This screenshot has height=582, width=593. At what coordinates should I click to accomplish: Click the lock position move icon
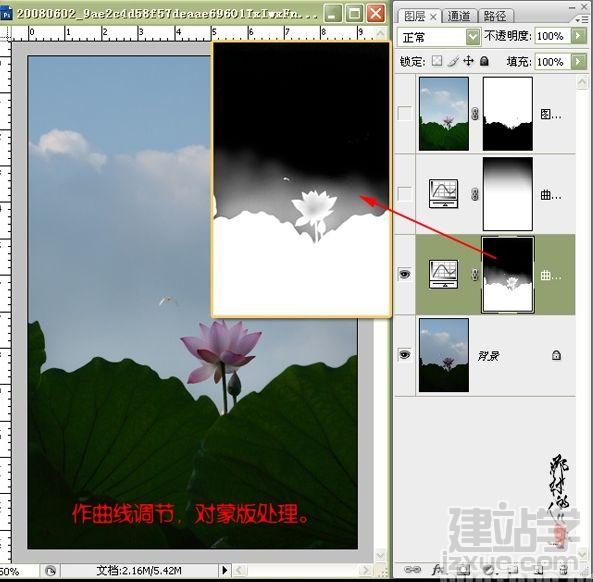469,61
